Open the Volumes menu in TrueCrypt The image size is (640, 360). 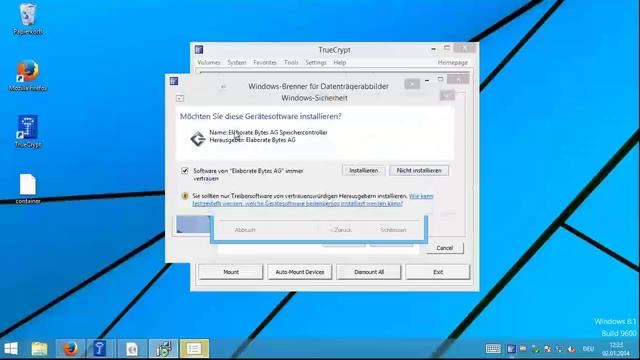(209, 62)
